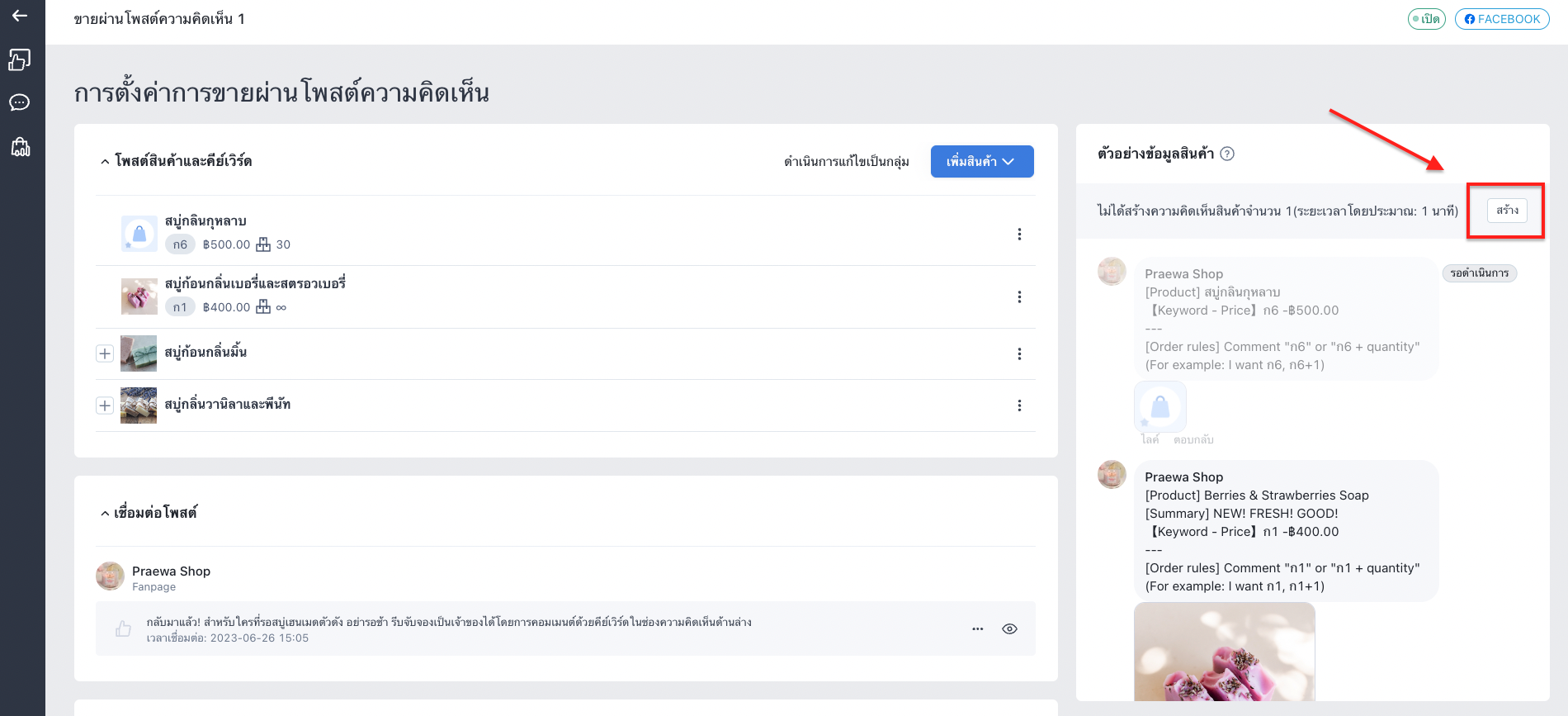Screen dimensions: 1568x716
Task: Click the [Summary] NEW! FRESH! GOOD! line
Action: pos(1241,514)
